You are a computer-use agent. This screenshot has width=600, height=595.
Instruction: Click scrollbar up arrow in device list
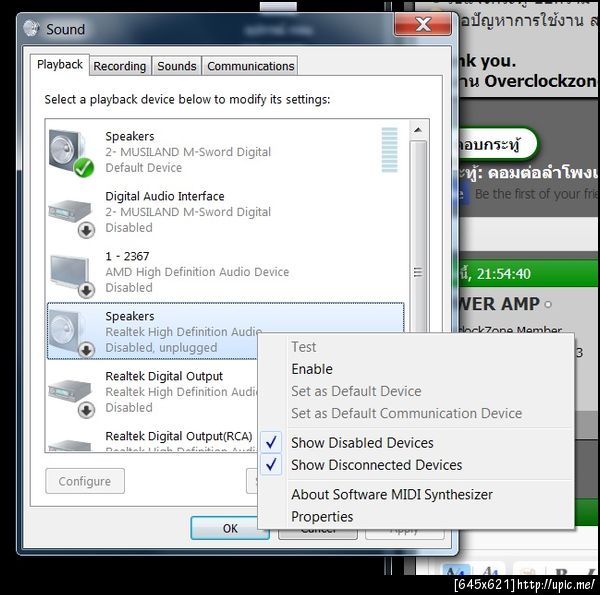coord(418,130)
